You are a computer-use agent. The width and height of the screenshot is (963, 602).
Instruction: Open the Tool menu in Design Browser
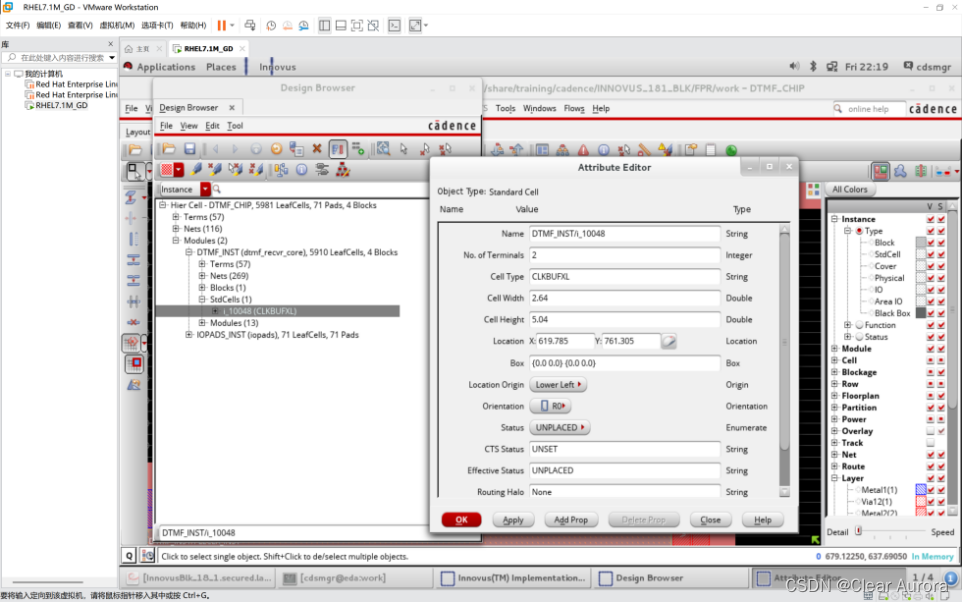point(235,126)
